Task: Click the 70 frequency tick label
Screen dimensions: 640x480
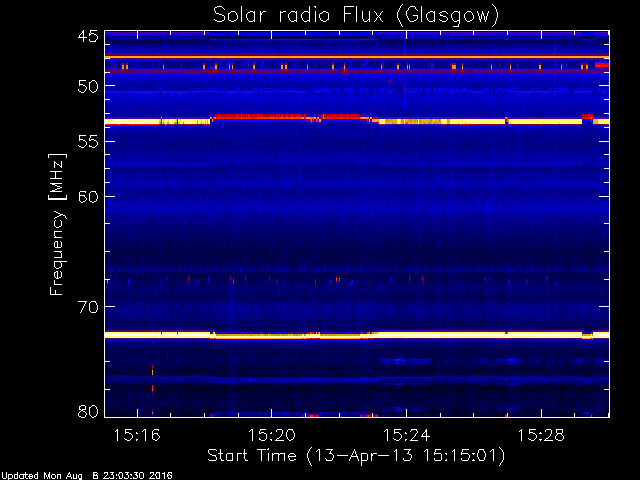Action: [88, 307]
